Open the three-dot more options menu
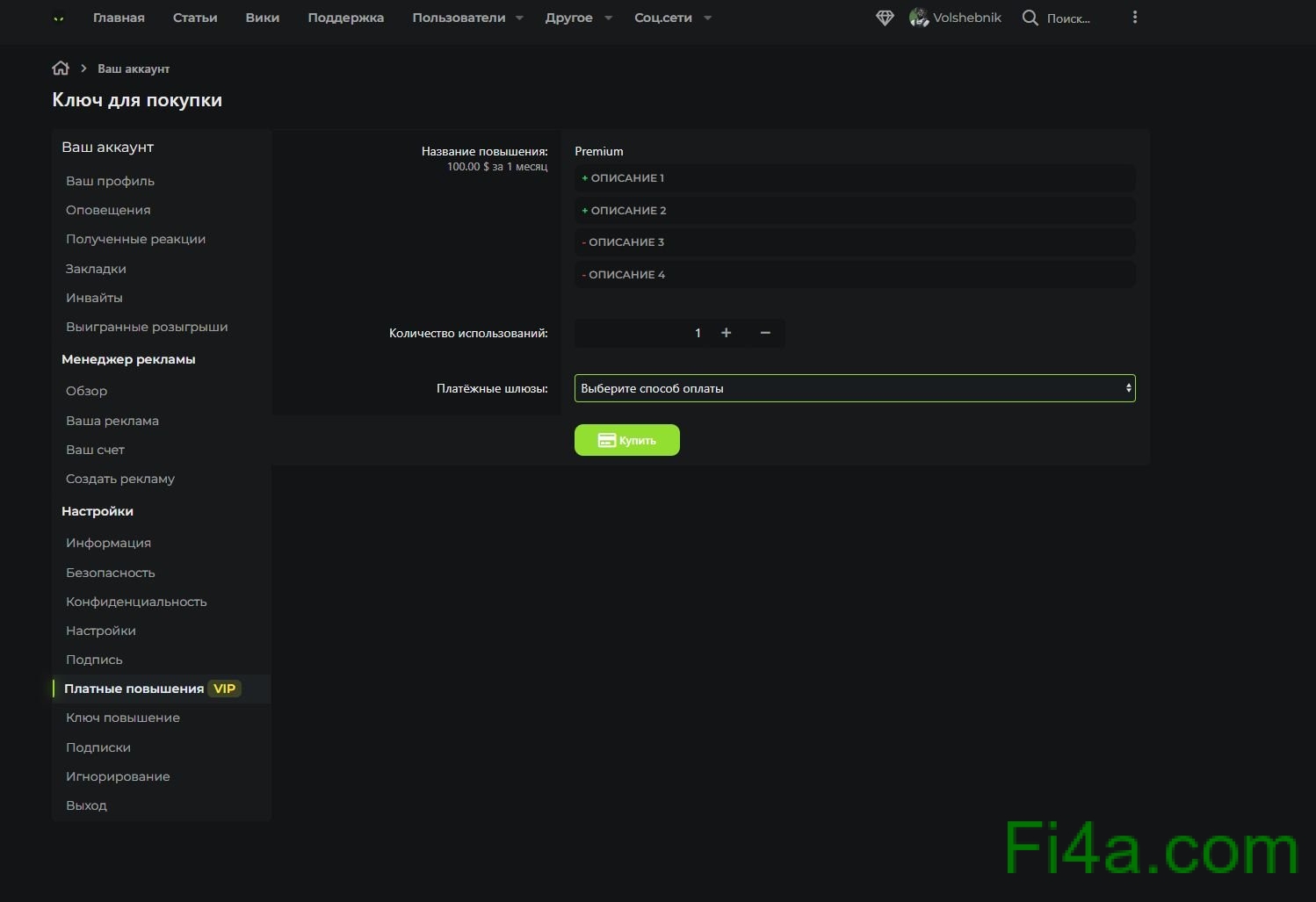 (1134, 18)
